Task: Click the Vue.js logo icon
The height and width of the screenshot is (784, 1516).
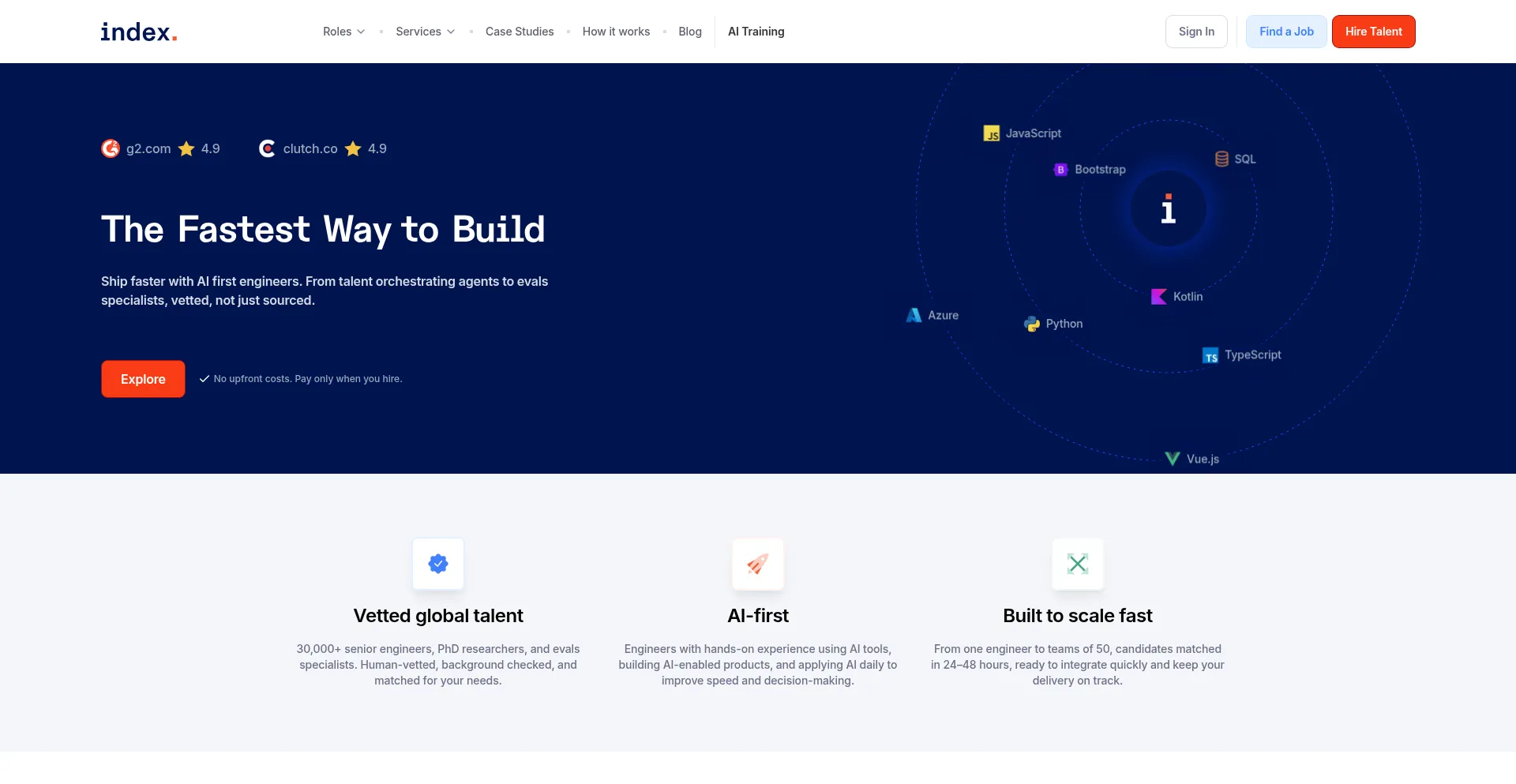Action: point(1173,459)
